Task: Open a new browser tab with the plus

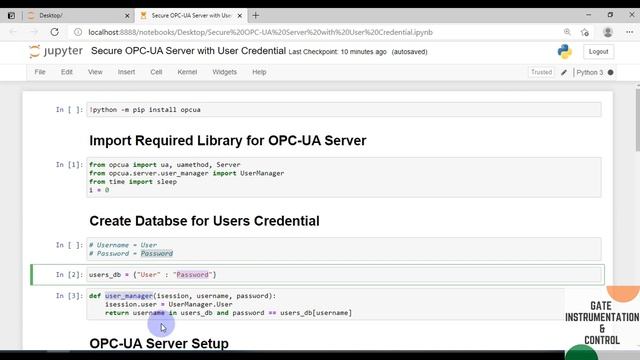Action: point(256,16)
